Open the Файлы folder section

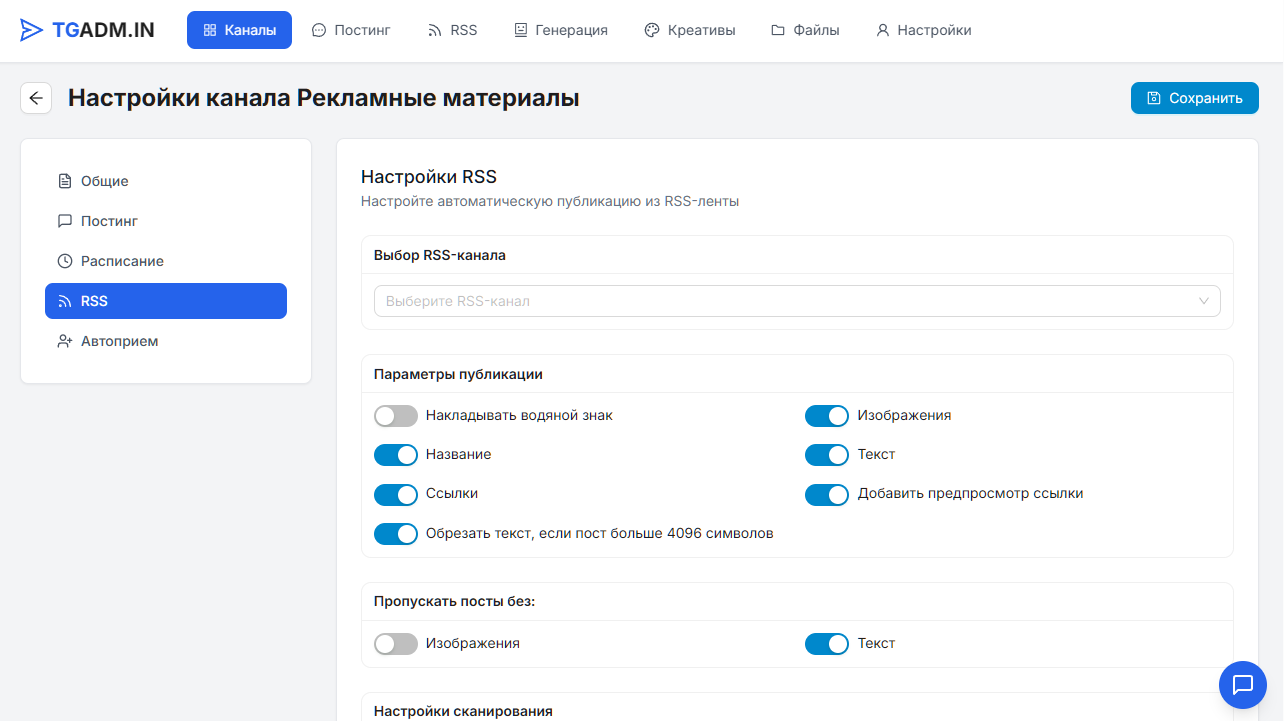tap(805, 30)
